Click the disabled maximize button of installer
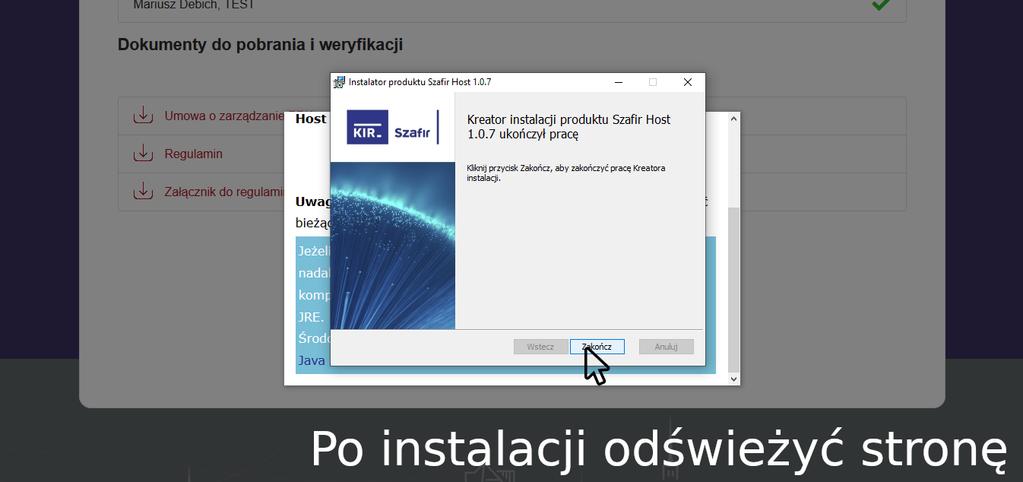Image resolution: width=1023 pixels, height=482 pixels. (x=652, y=82)
